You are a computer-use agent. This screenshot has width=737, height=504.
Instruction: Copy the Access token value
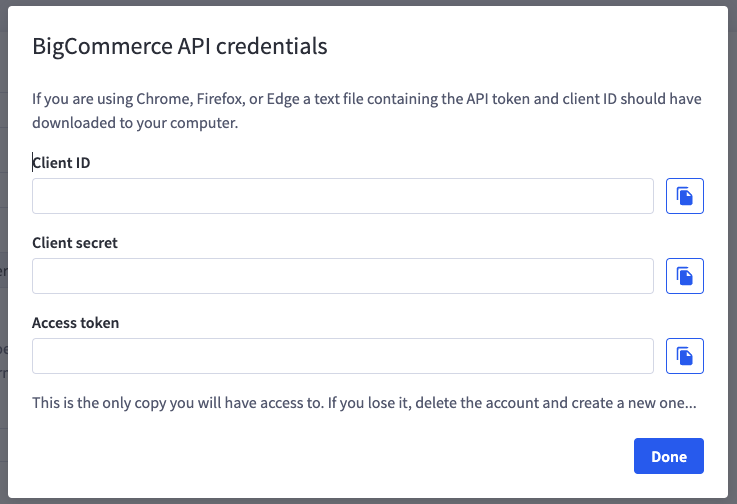pos(684,356)
